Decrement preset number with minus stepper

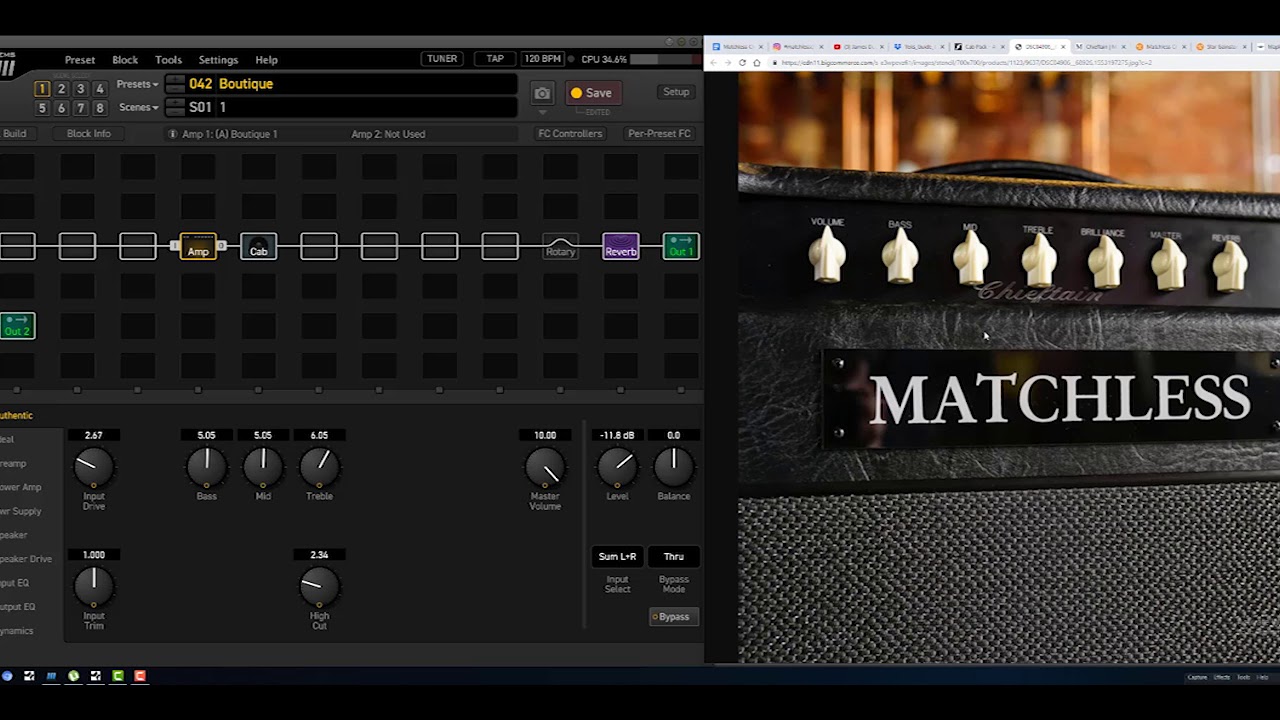[175, 89]
